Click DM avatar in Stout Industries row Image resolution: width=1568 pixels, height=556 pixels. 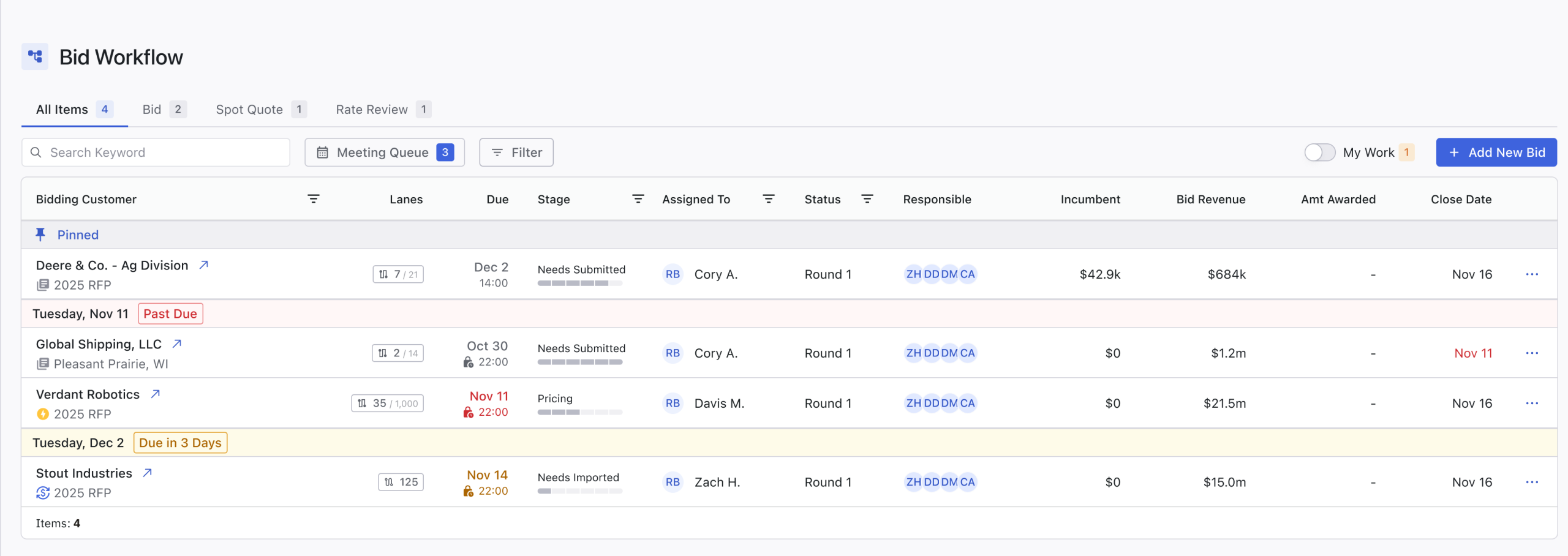(x=949, y=483)
